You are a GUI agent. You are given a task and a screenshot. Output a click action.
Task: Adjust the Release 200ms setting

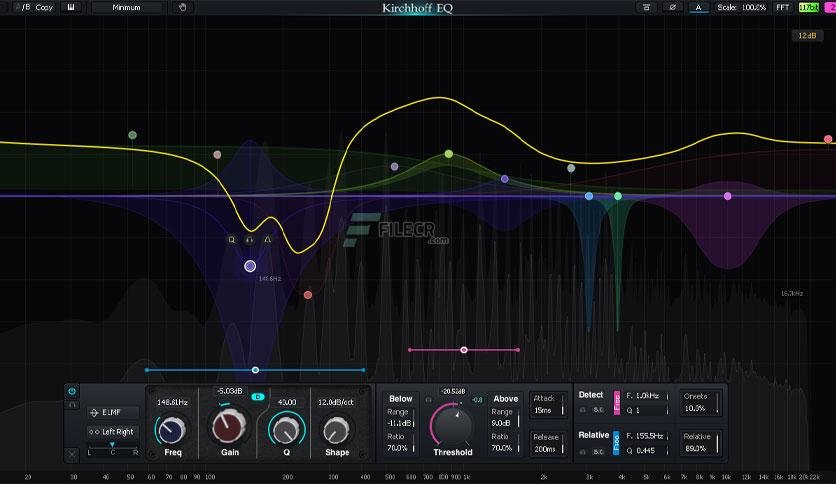[547, 443]
